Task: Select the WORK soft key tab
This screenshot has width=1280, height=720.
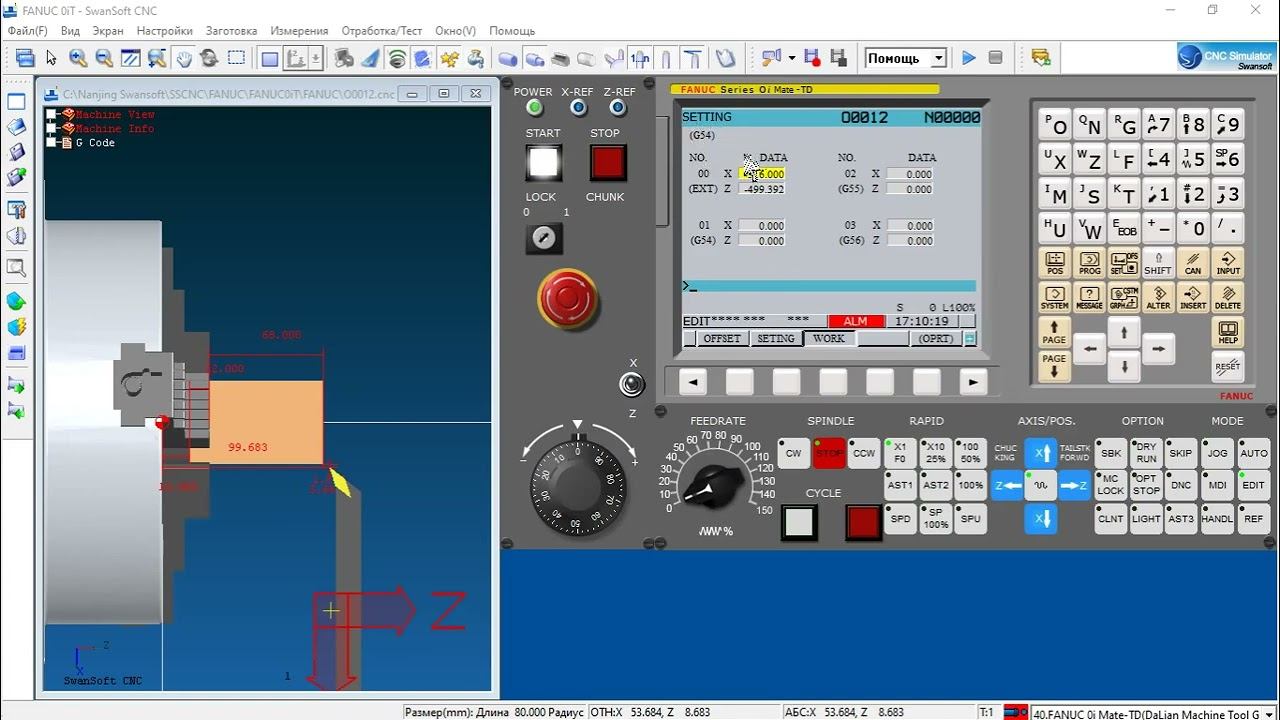Action: tap(829, 338)
